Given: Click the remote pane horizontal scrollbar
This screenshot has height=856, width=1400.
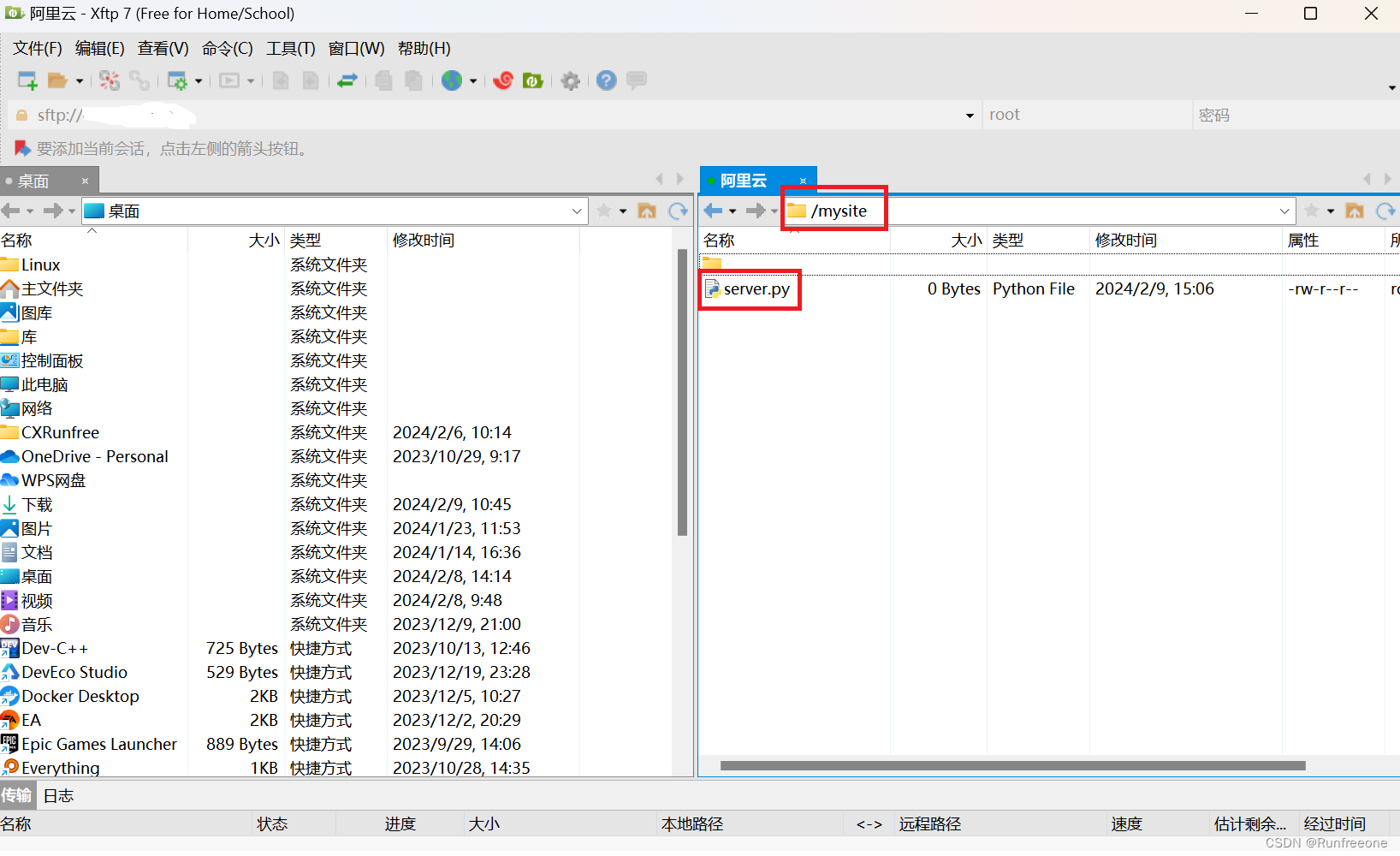Looking at the screenshot, I should tap(1013, 766).
